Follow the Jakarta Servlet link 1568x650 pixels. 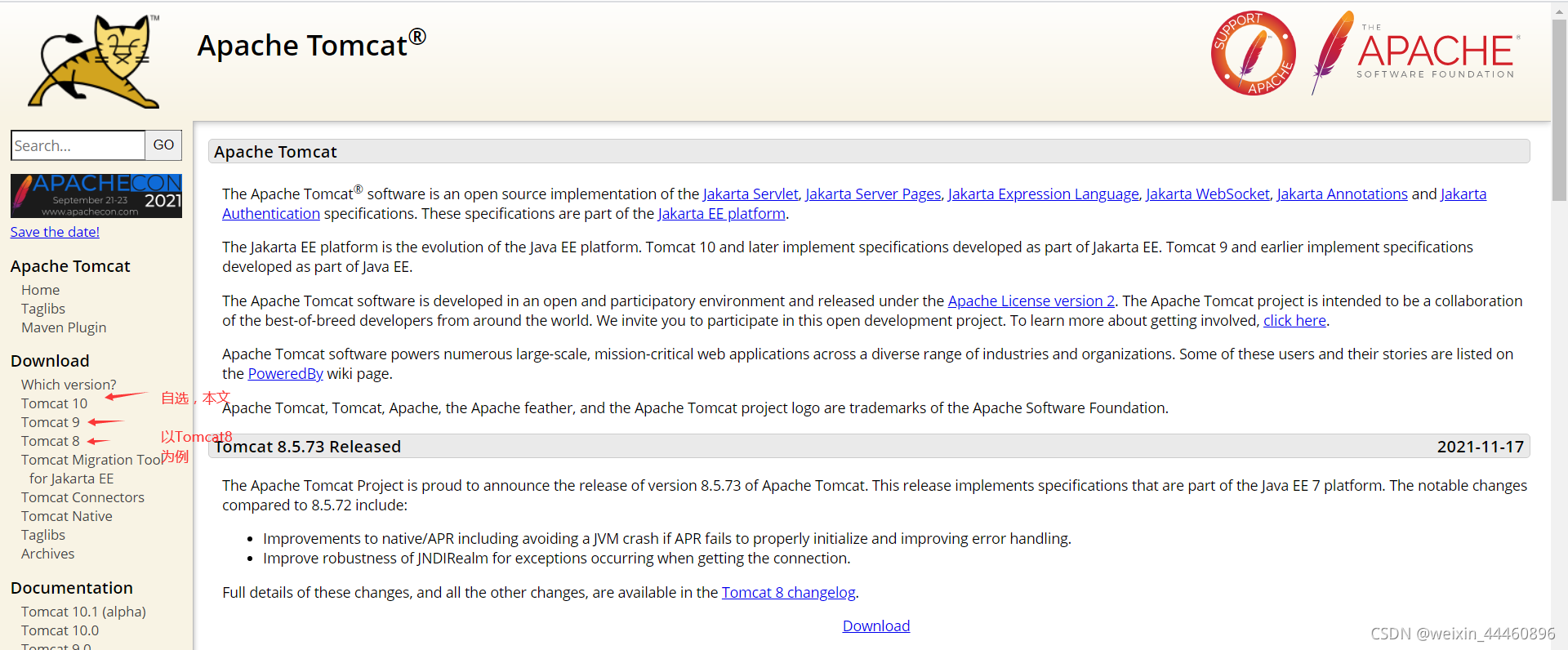pyautogui.click(x=751, y=194)
